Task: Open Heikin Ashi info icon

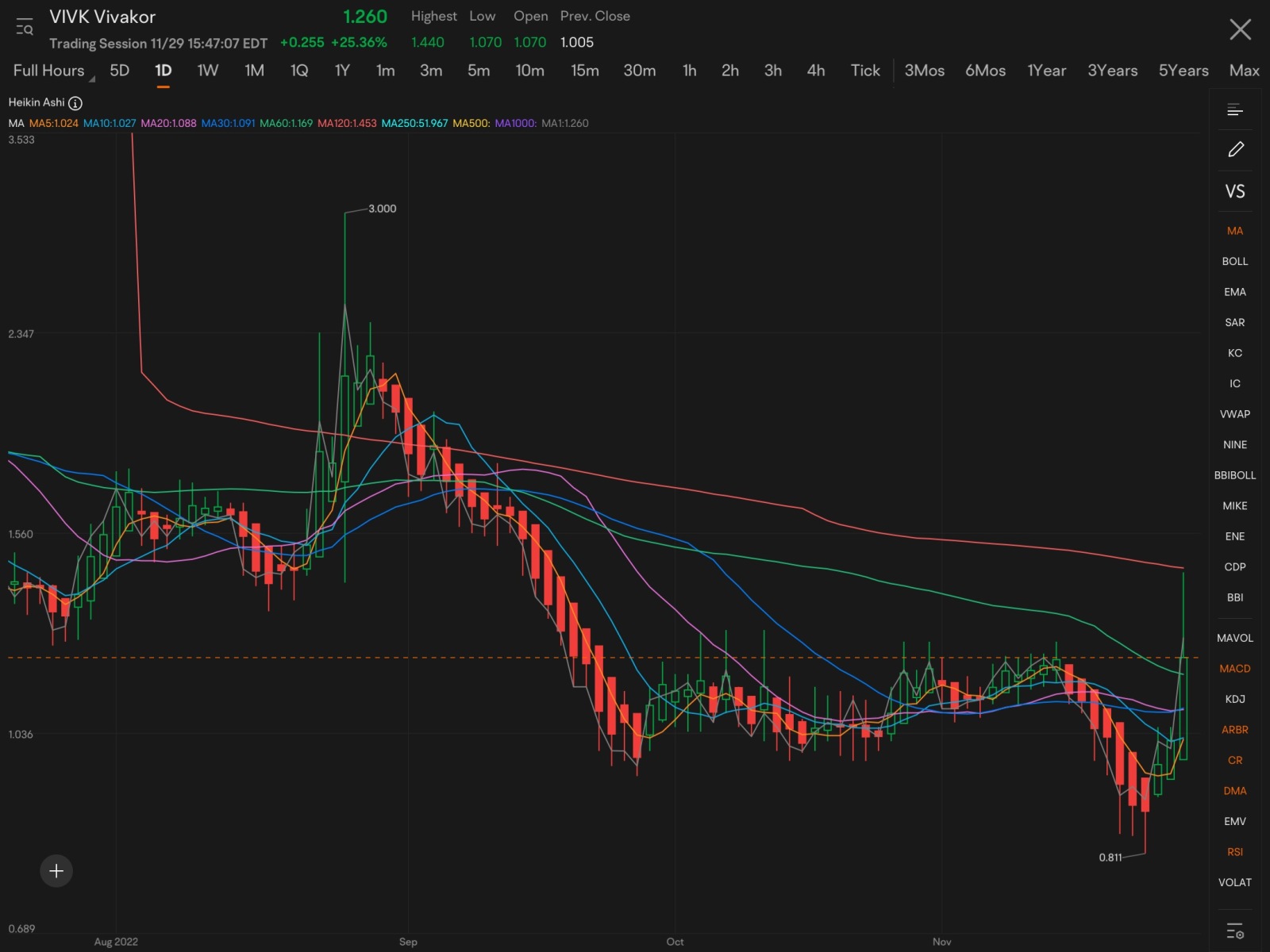Action: 75,103
